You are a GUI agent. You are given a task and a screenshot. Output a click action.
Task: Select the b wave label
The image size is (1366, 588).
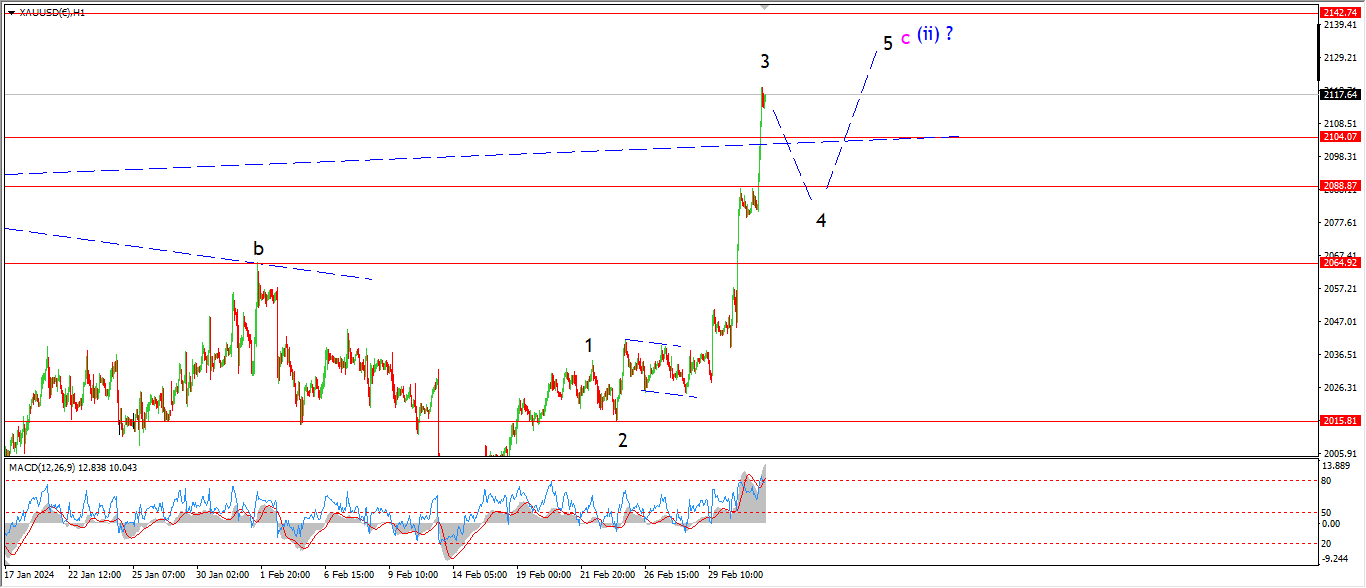(258, 249)
